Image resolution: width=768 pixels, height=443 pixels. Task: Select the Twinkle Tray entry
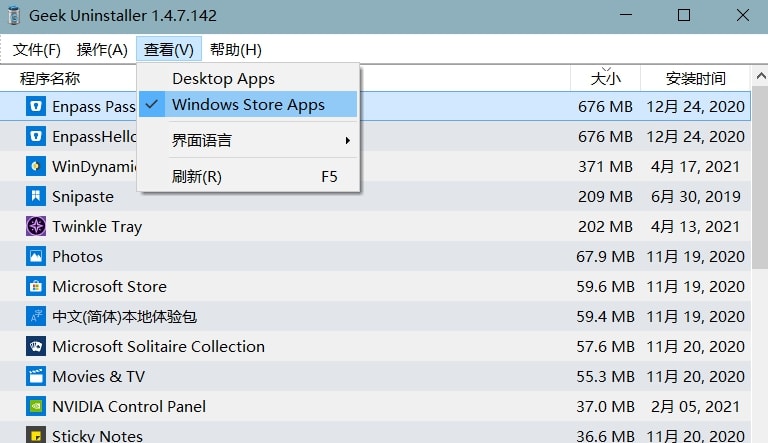97,226
